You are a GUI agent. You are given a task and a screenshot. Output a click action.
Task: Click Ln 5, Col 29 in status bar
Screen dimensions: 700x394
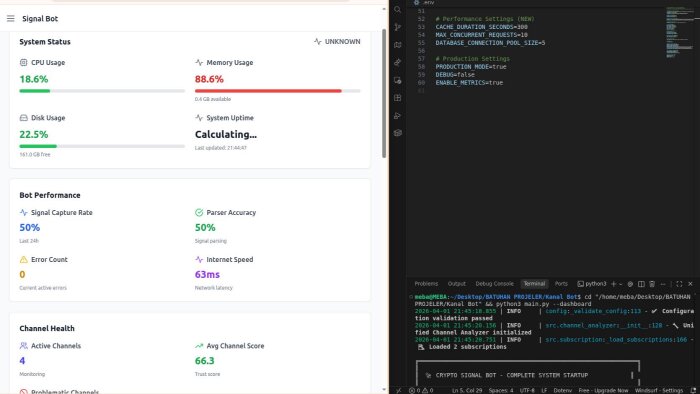coord(467,390)
